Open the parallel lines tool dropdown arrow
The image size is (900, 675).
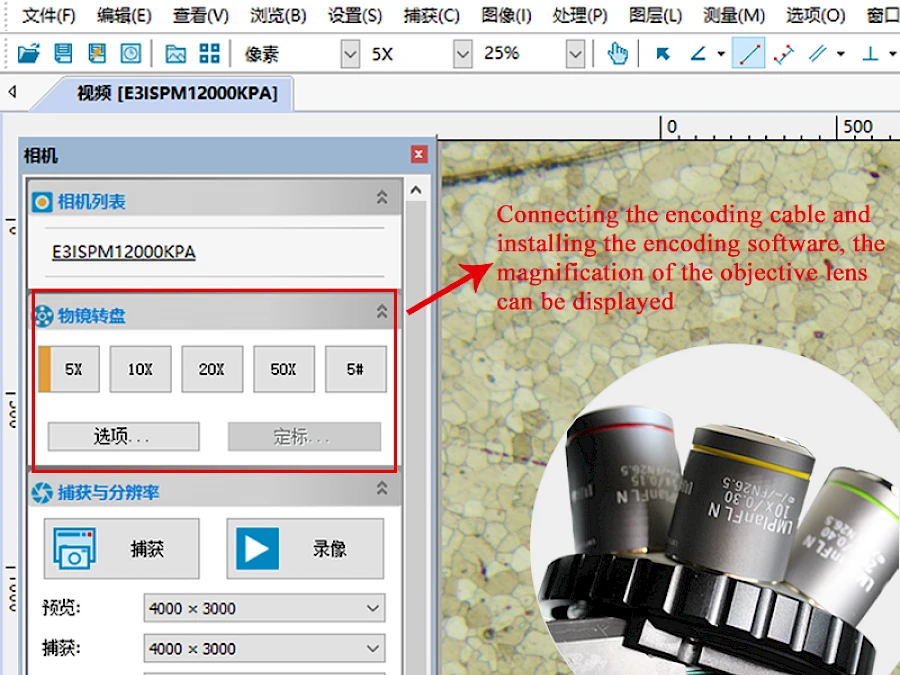click(x=841, y=54)
